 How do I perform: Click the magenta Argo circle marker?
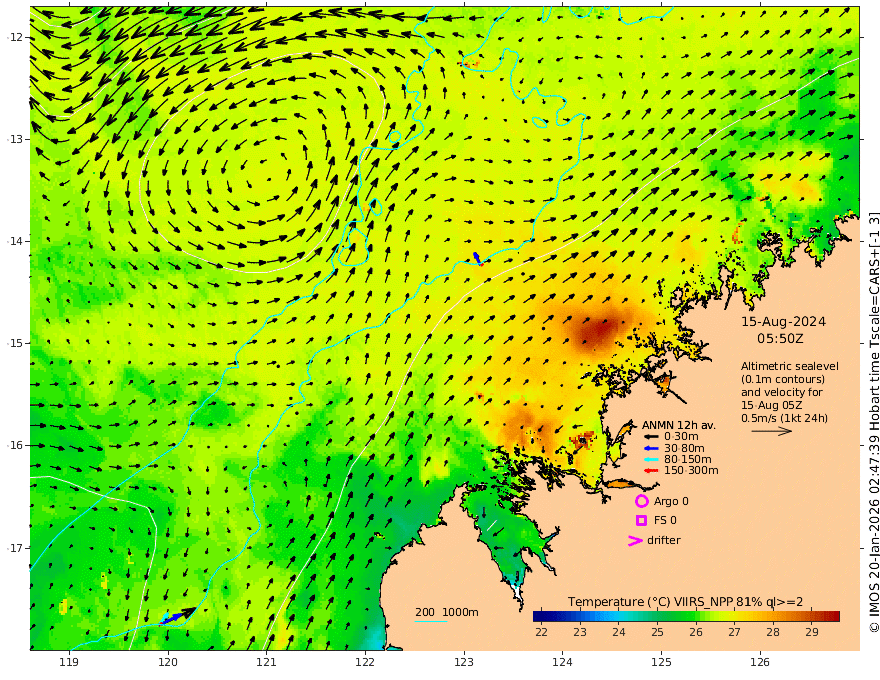(641, 501)
